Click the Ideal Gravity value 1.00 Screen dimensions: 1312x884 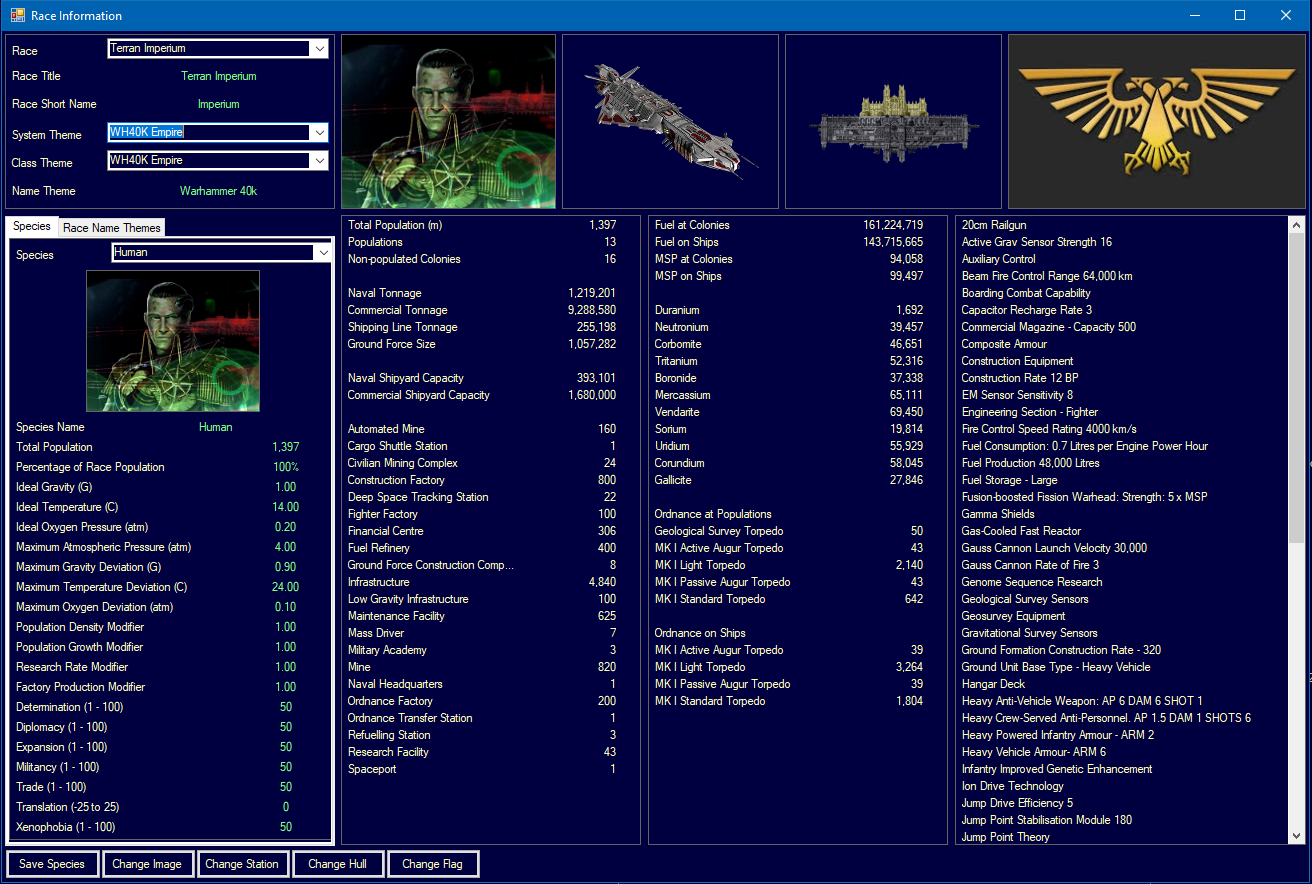click(286, 487)
